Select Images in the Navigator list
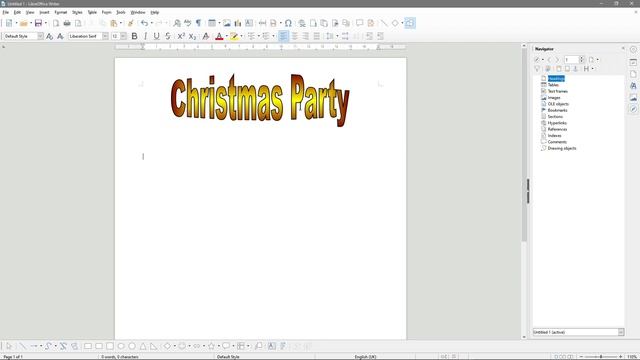 pyautogui.click(x=554, y=98)
